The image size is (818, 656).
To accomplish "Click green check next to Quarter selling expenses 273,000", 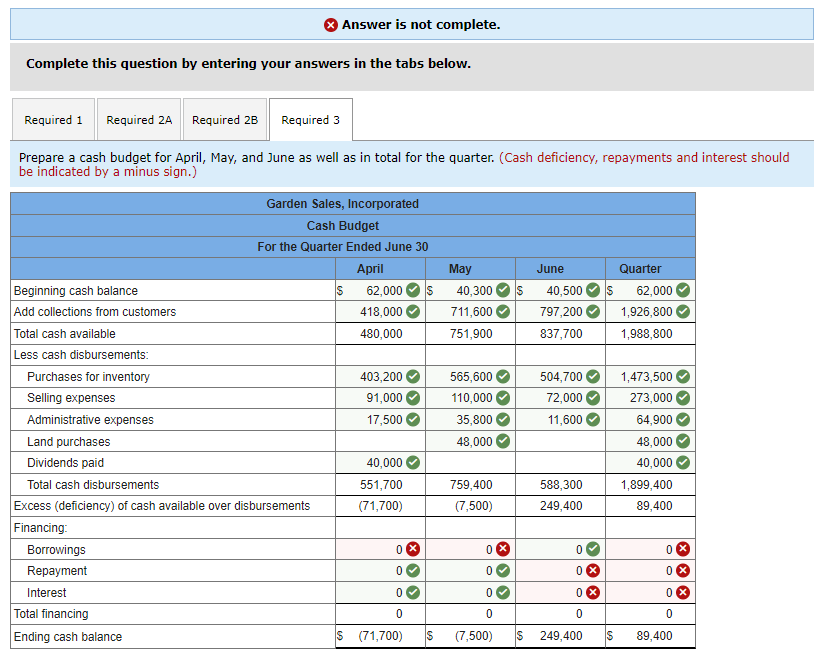I will (x=683, y=398).
